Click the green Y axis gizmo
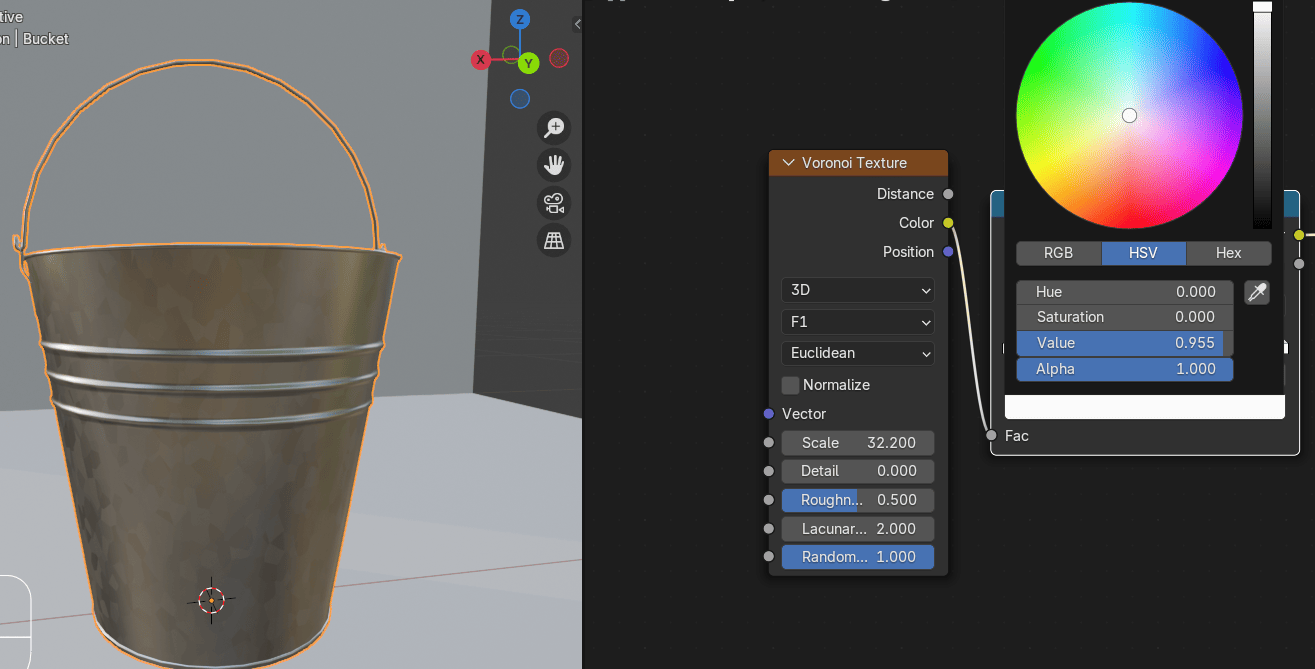 528,63
